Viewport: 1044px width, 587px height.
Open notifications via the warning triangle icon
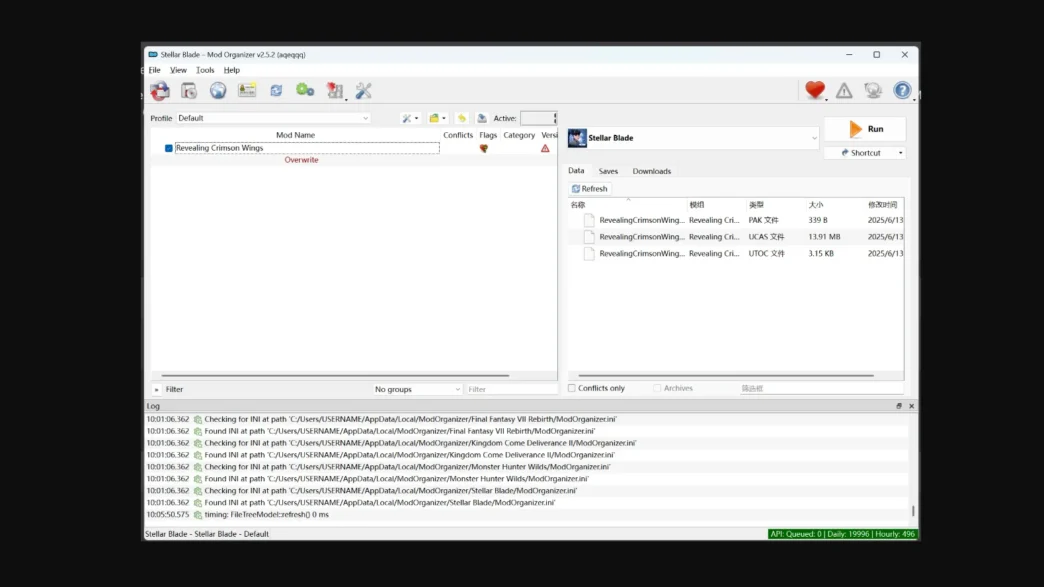[843, 90]
